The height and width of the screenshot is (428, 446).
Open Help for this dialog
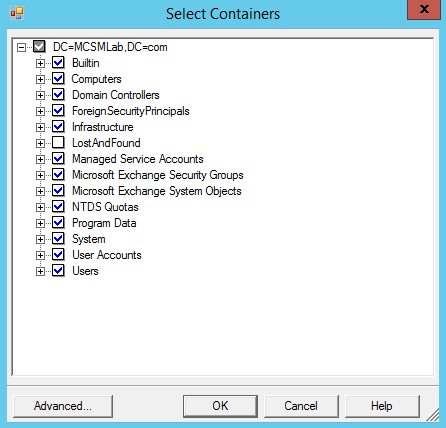pos(382,406)
